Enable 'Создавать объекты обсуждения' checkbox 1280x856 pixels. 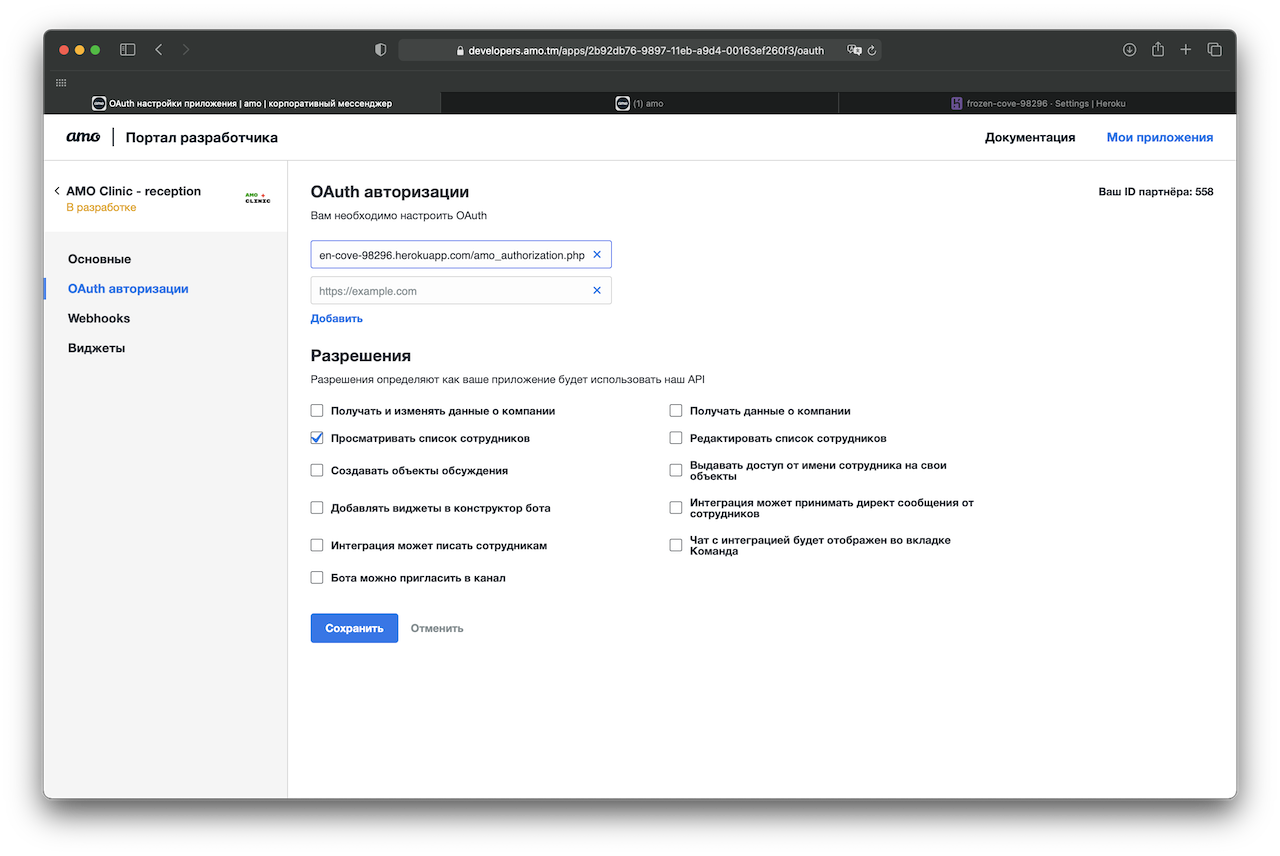(x=317, y=470)
